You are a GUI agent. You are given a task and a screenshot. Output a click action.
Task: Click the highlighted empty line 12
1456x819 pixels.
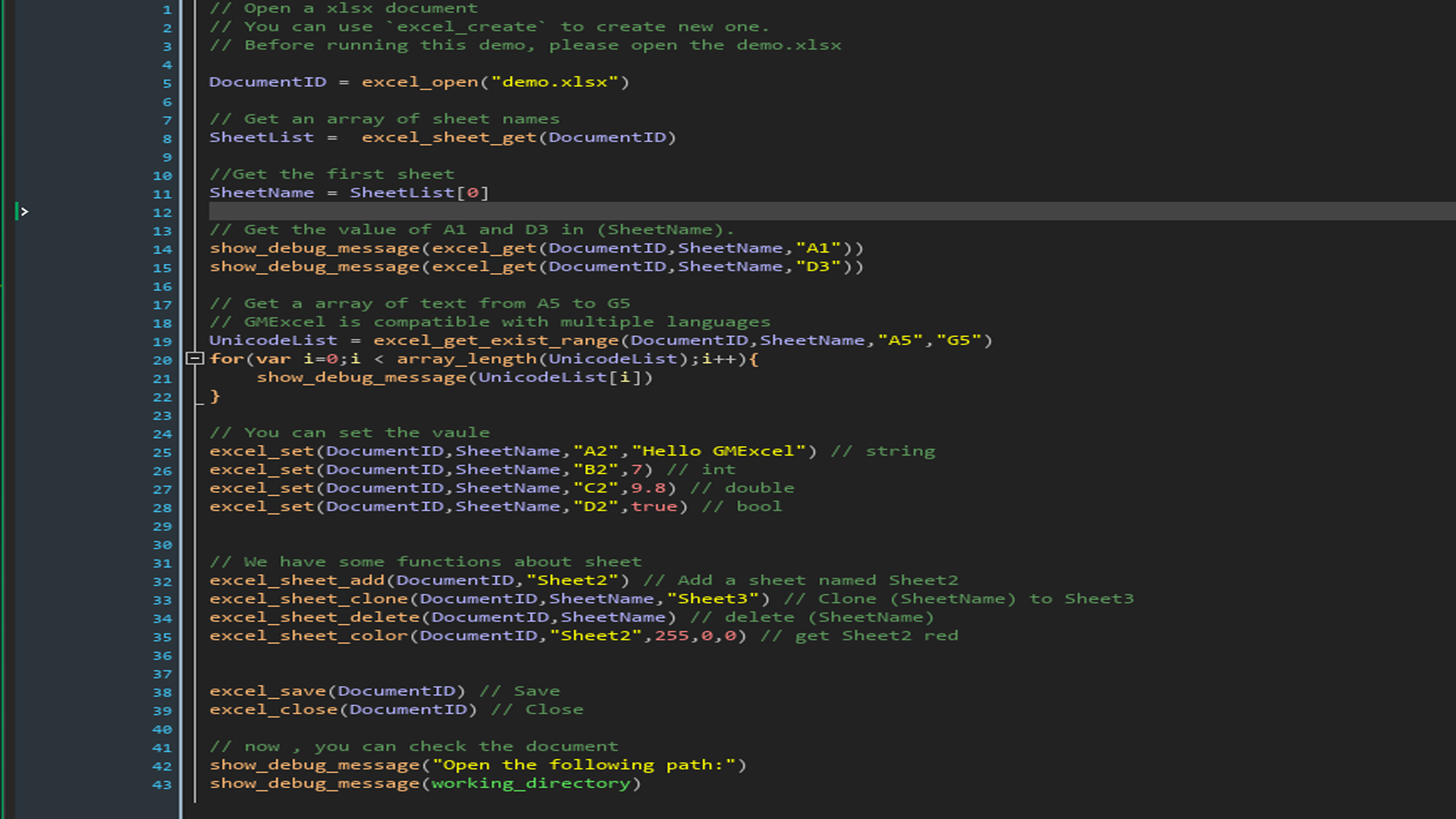point(758,212)
